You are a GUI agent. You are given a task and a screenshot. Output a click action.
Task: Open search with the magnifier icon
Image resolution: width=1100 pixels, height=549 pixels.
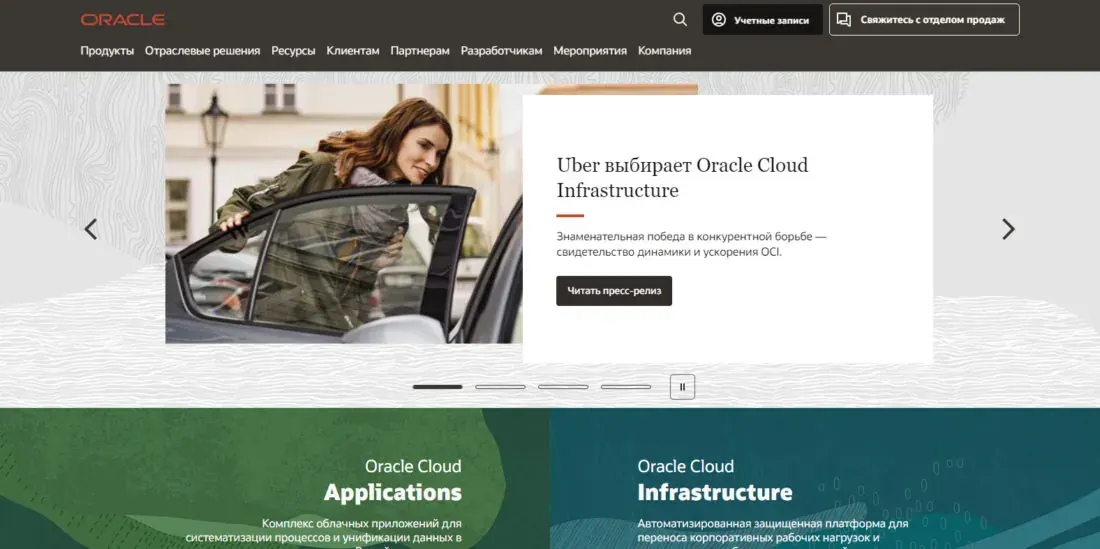(x=680, y=20)
